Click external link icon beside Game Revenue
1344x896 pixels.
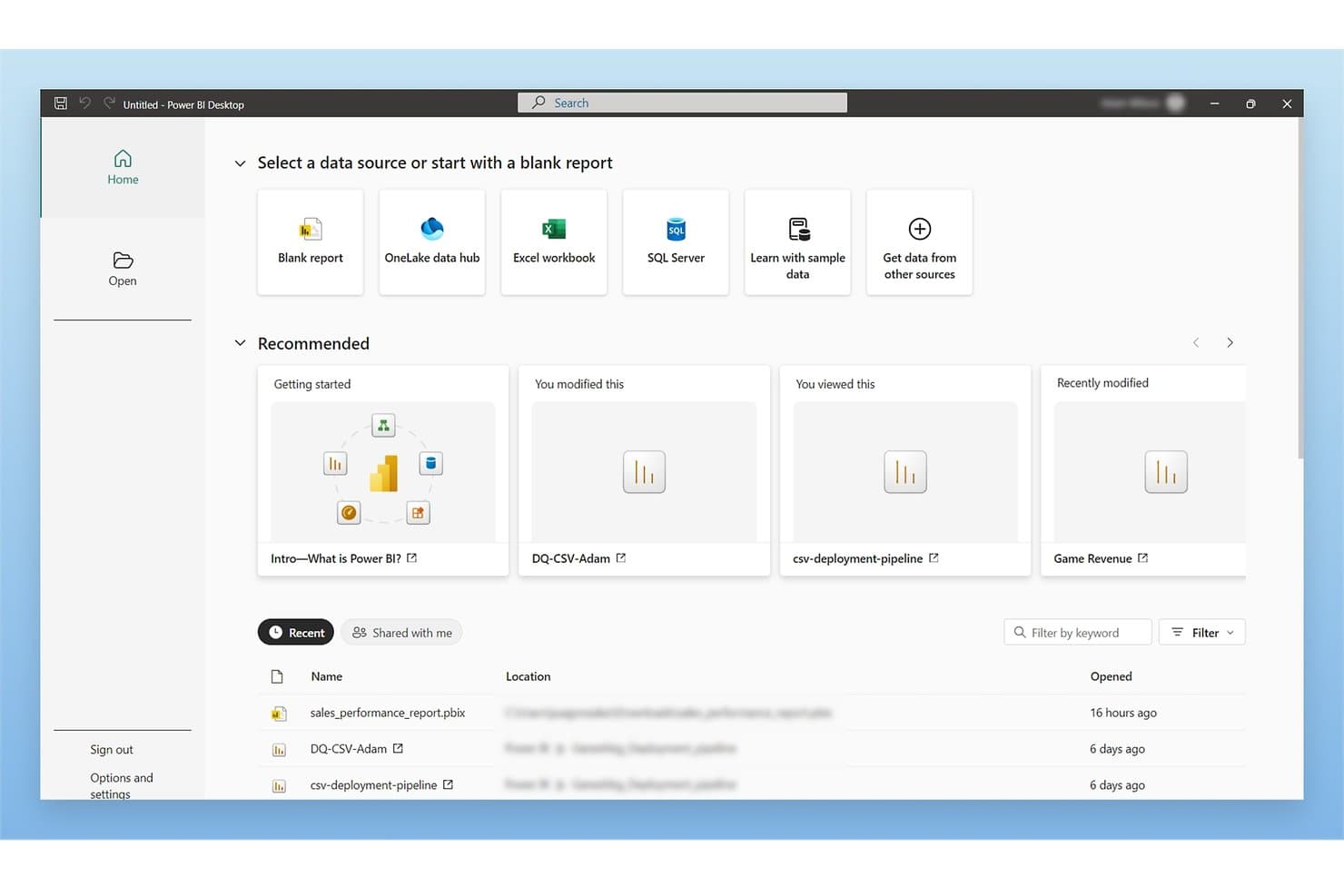point(1142,558)
